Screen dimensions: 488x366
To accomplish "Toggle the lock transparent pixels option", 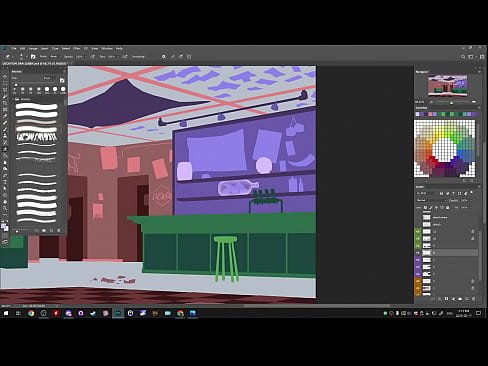I will [425, 208].
